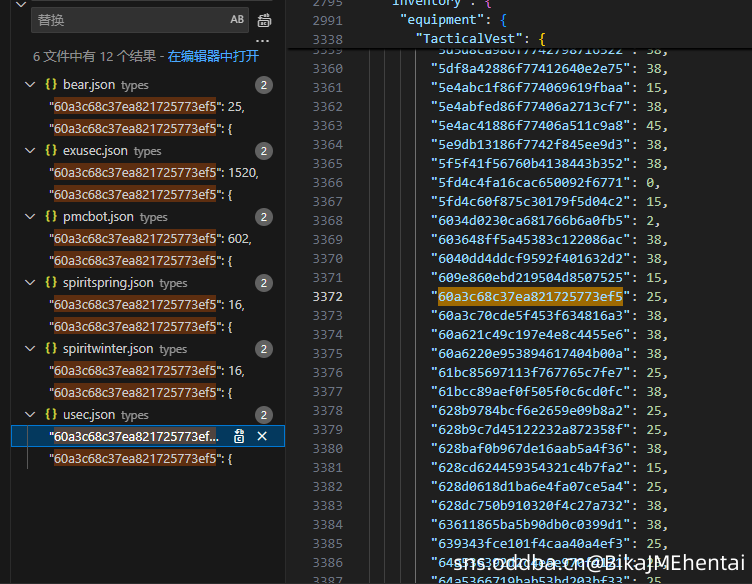Dismiss the selected usec.json search match

pos(262,436)
